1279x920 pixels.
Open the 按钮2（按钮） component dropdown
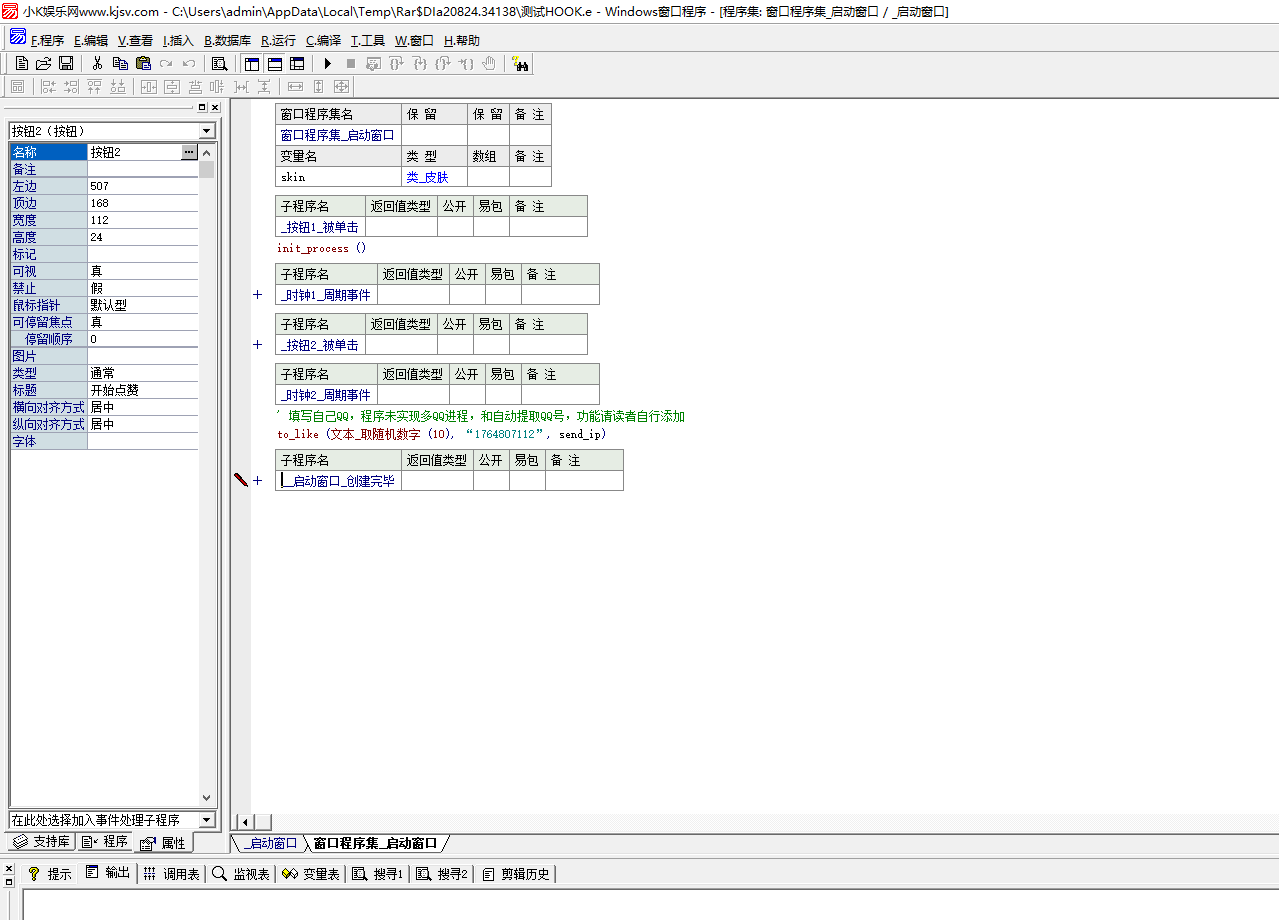tap(207, 131)
